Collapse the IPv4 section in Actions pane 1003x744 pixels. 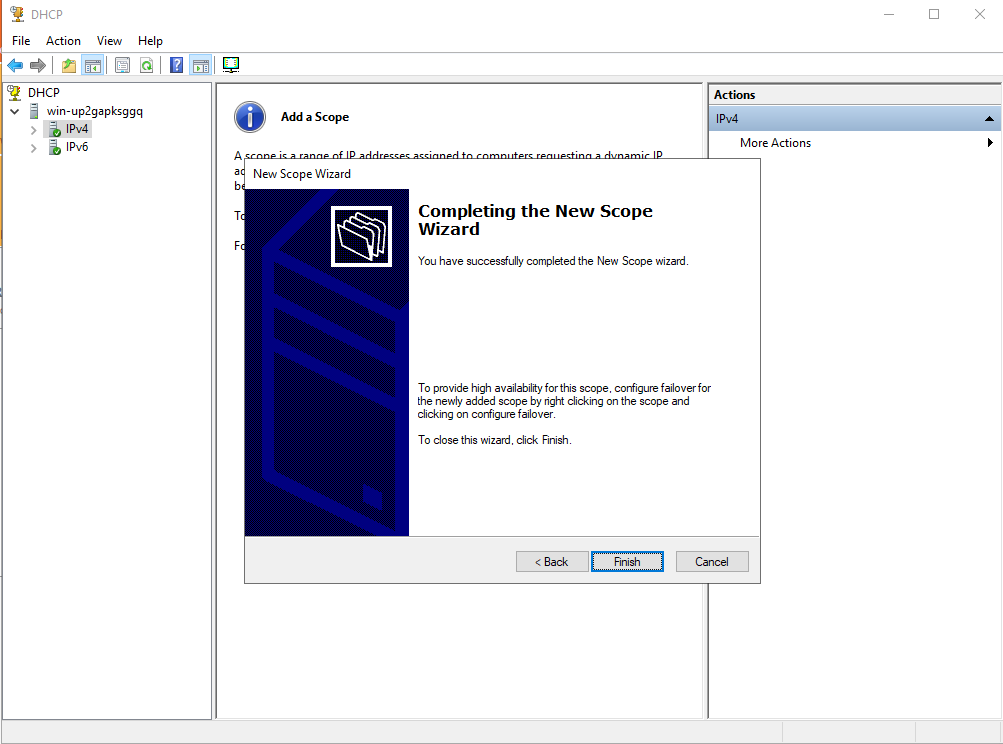click(989, 119)
